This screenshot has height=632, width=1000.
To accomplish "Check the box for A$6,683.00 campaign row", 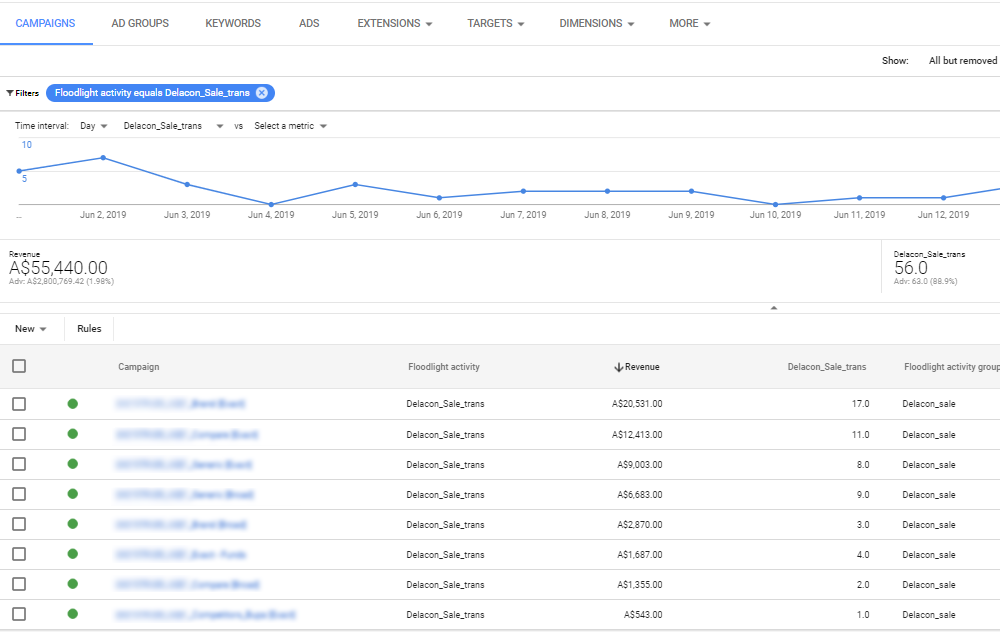I will pyautogui.click(x=19, y=494).
